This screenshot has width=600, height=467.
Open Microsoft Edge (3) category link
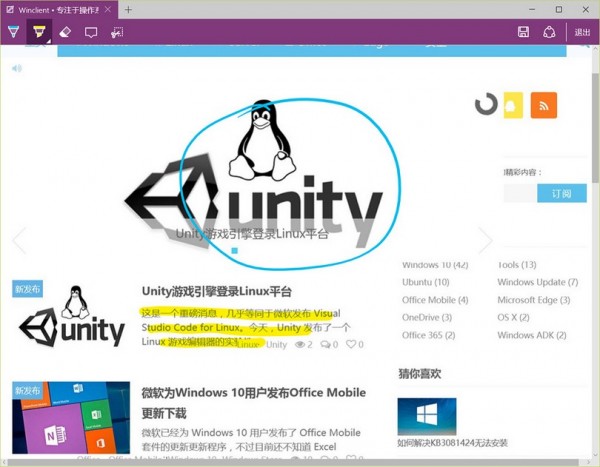point(534,300)
